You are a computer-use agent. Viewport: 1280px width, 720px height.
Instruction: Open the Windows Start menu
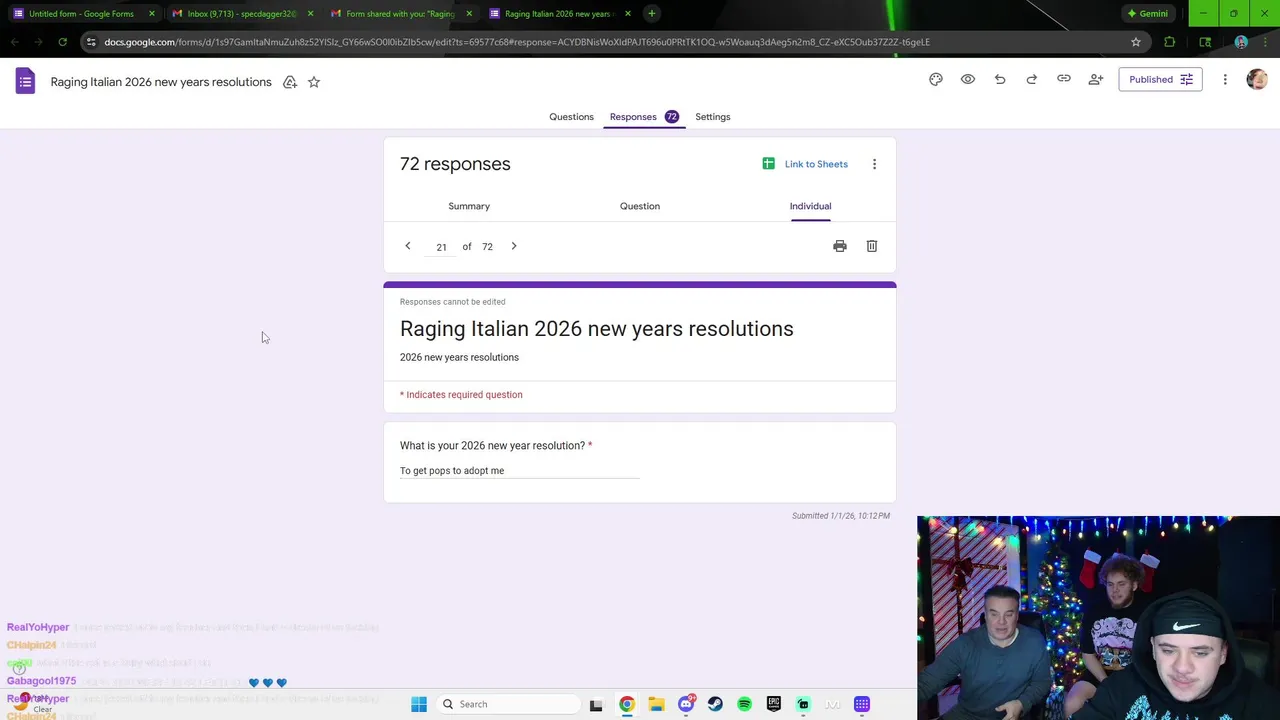419,704
